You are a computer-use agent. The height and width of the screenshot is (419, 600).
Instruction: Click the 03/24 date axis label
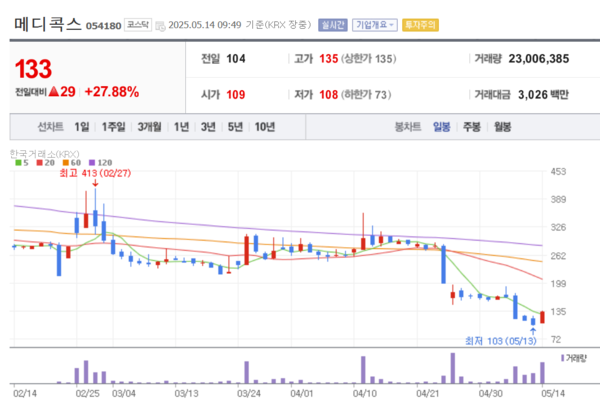pos(249,393)
